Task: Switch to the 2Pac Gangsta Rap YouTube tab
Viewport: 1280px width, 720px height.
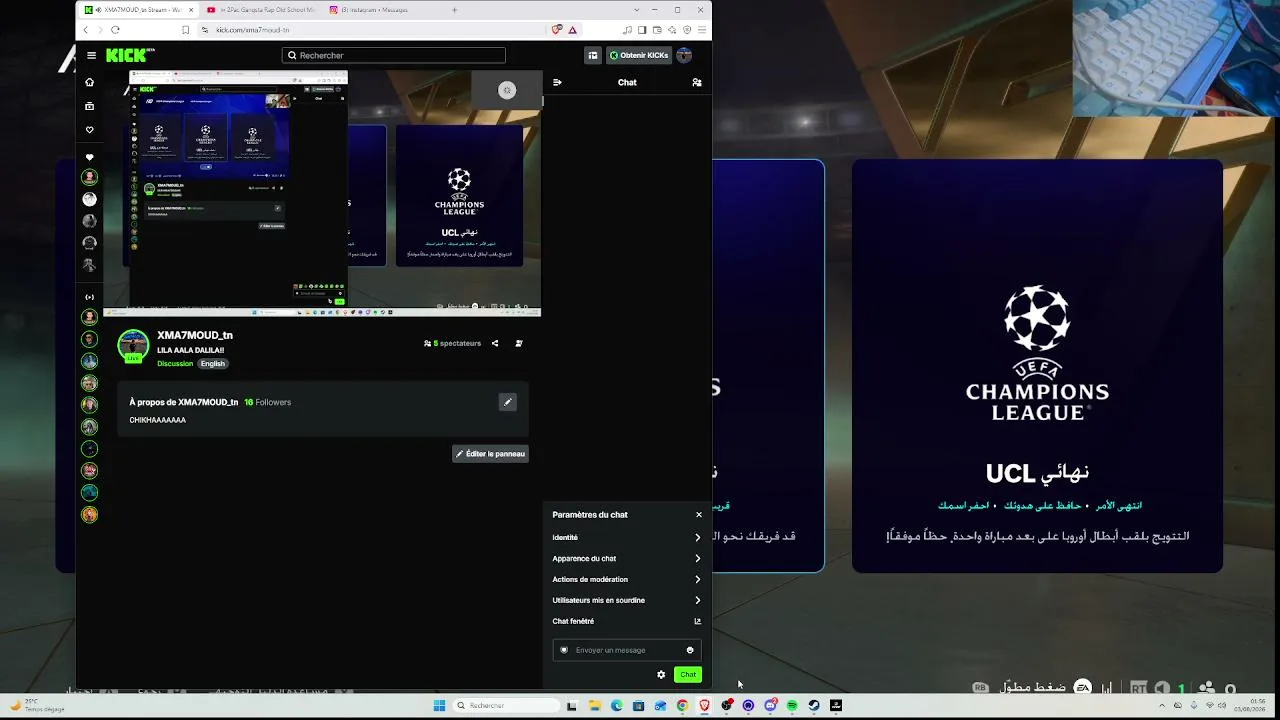Action: 261,10
